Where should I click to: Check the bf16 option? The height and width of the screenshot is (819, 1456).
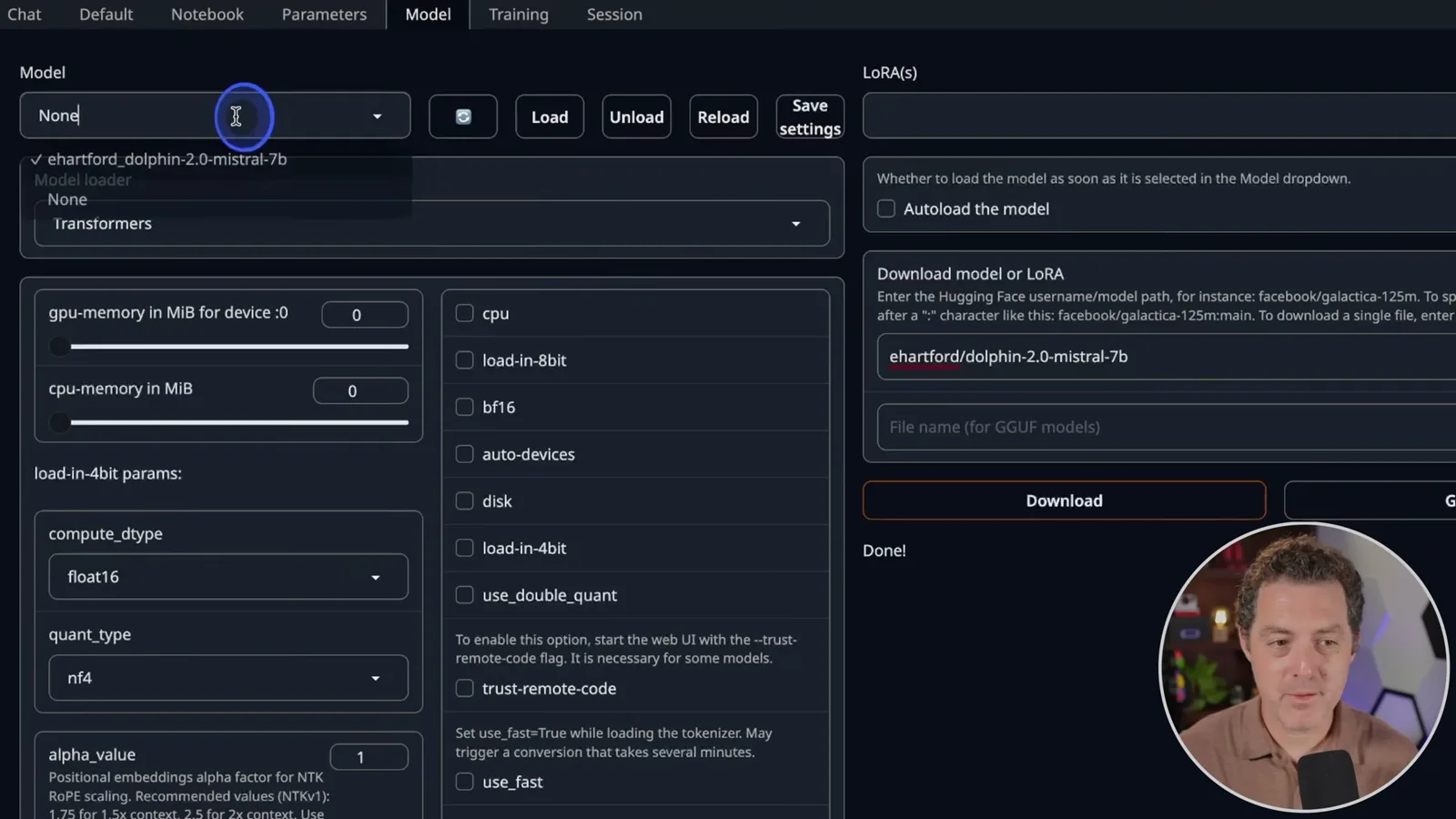(464, 407)
